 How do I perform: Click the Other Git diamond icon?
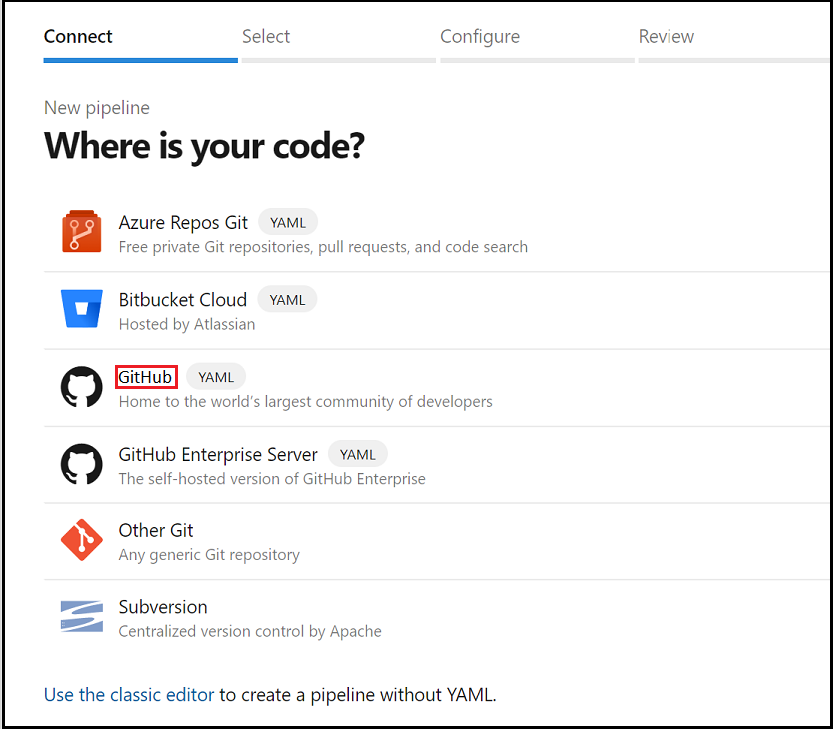81,541
